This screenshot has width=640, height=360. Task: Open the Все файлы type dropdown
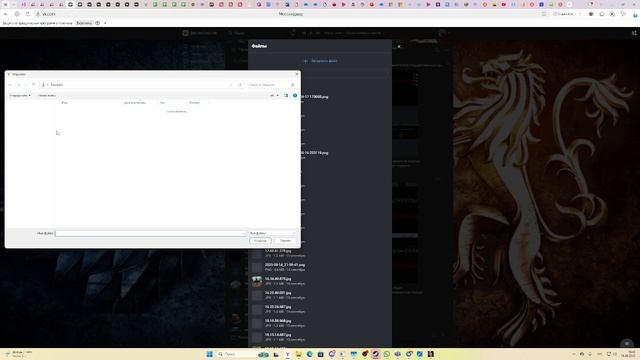tap(272, 233)
